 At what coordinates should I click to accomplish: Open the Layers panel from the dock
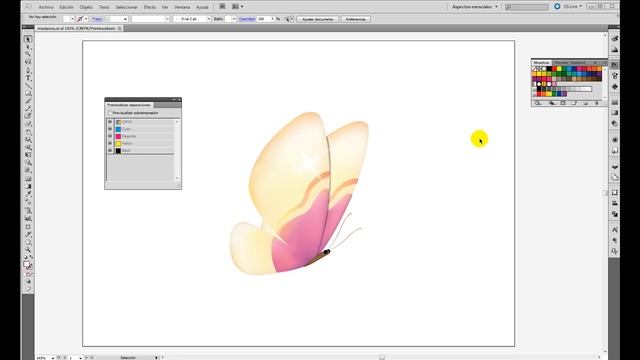[615, 167]
